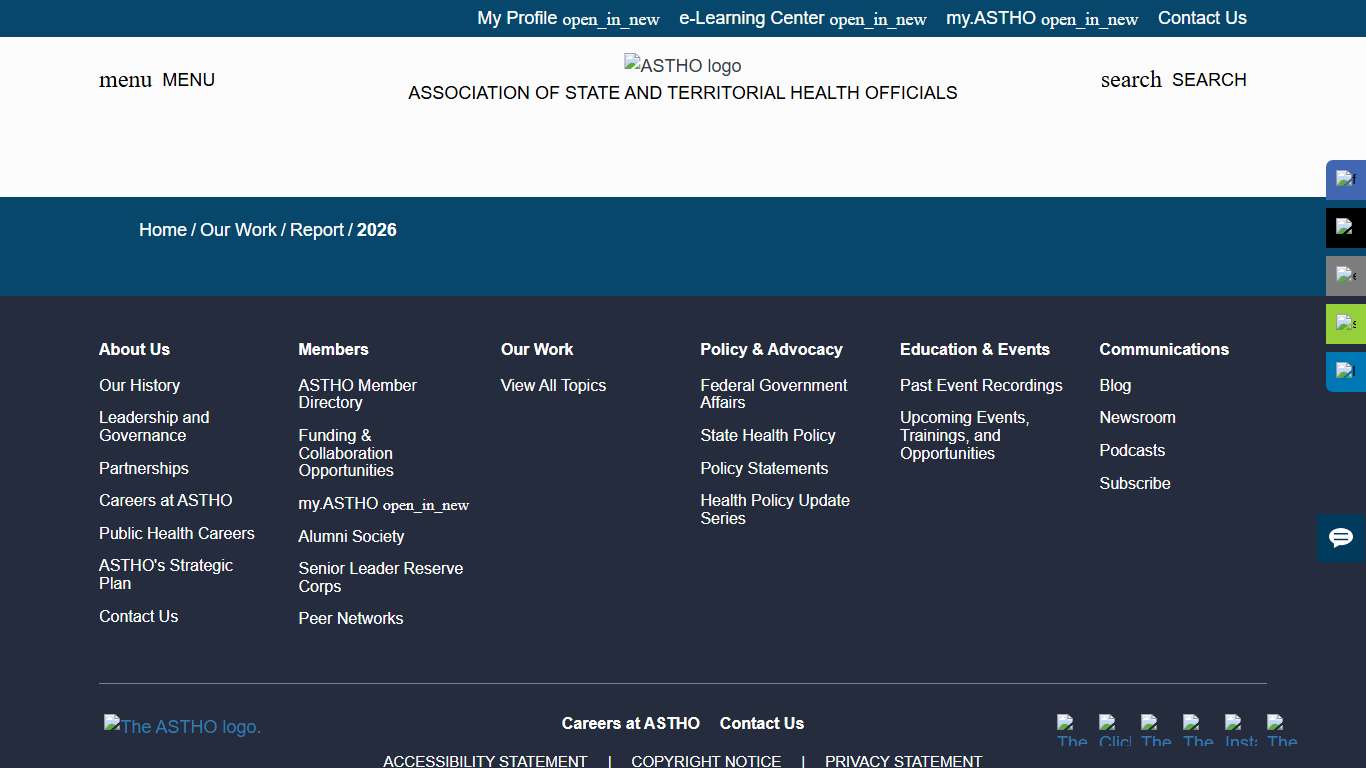Select Our Work in breadcrumb trail

(x=238, y=230)
